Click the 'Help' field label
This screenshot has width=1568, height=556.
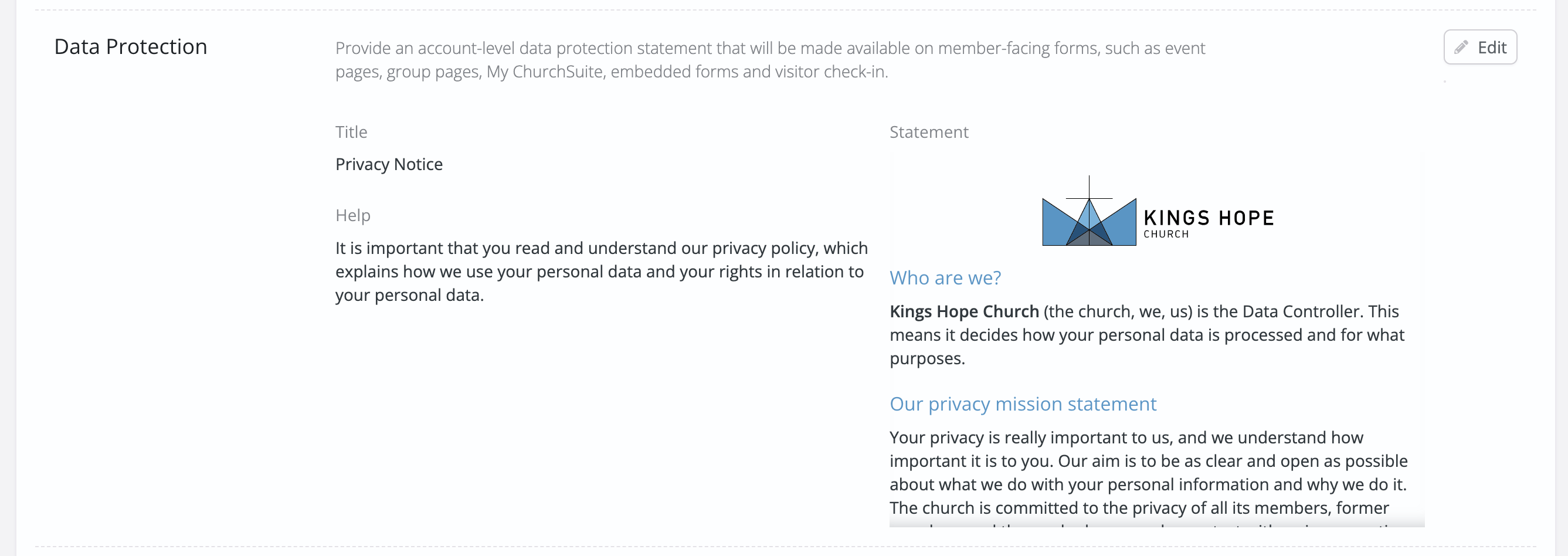pyautogui.click(x=352, y=216)
